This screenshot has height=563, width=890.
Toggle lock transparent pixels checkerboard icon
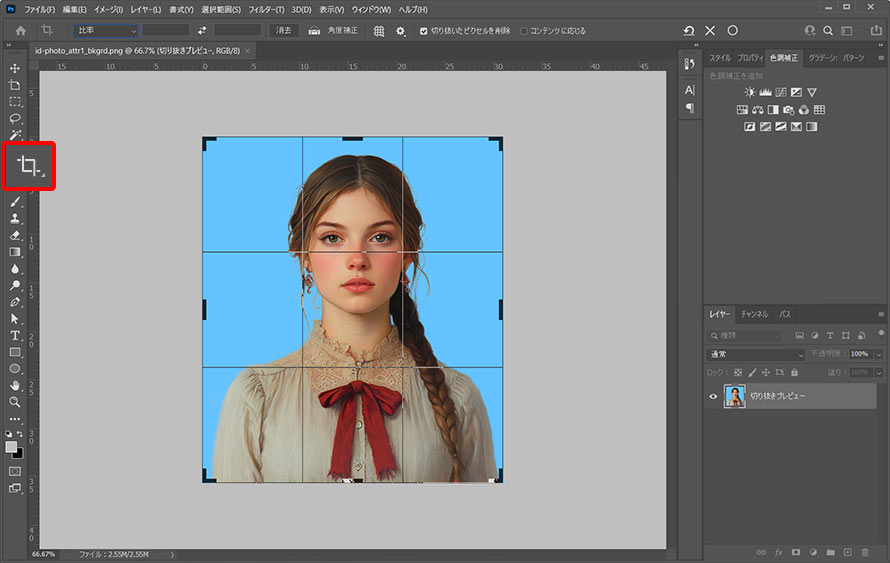[x=738, y=372]
